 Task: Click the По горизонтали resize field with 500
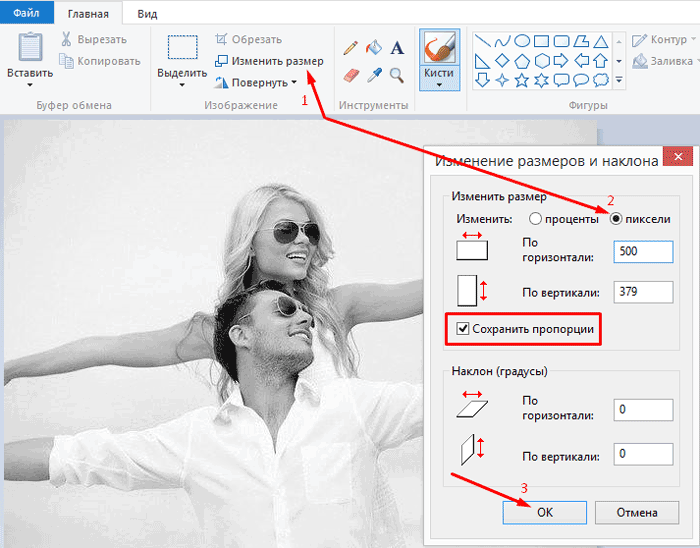643,252
